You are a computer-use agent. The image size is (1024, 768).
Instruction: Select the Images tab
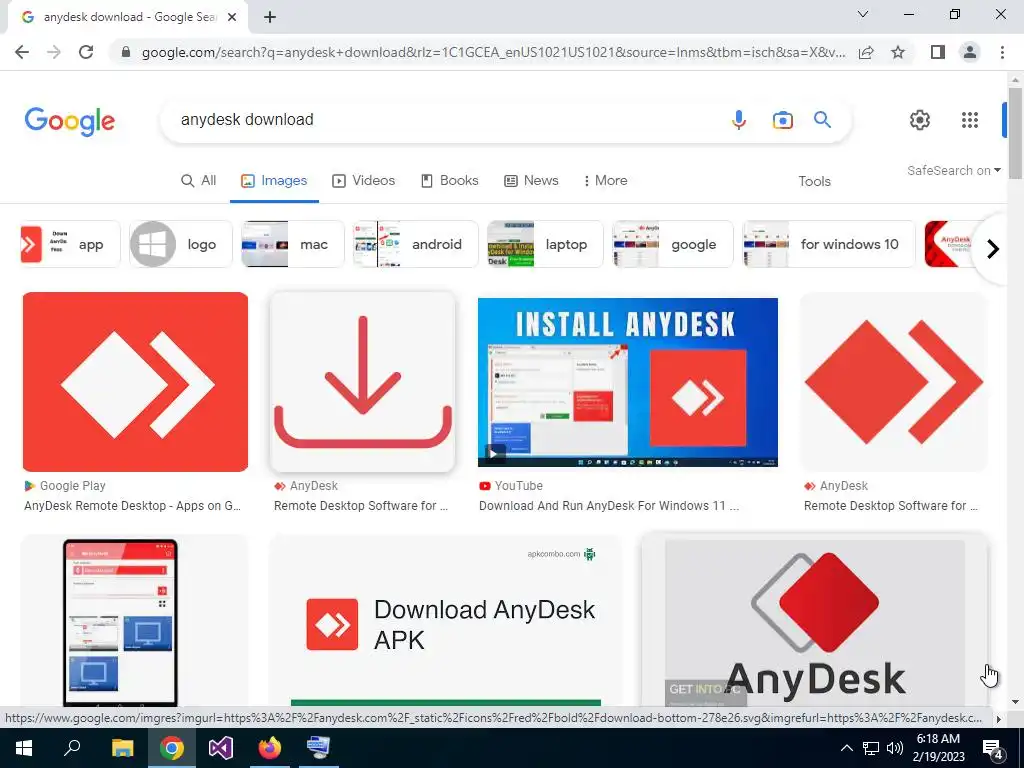point(274,181)
